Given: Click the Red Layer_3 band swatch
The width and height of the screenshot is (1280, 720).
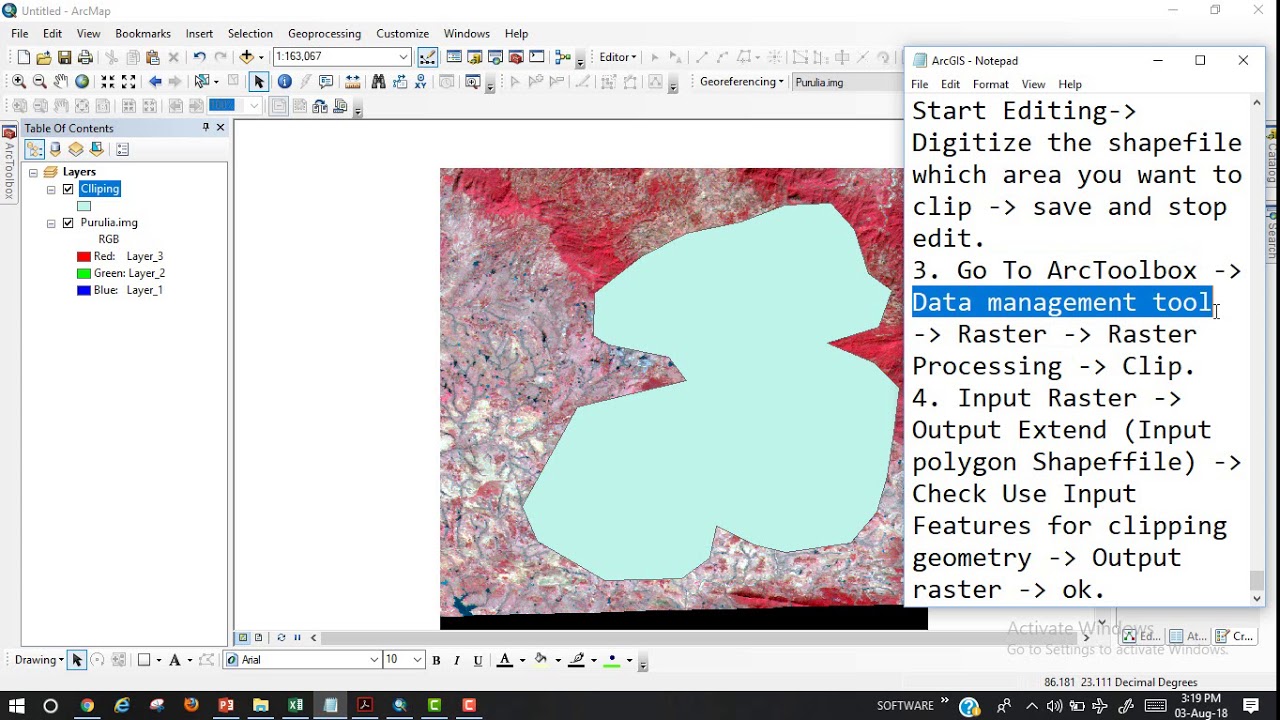Looking at the screenshot, I should point(84,257).
